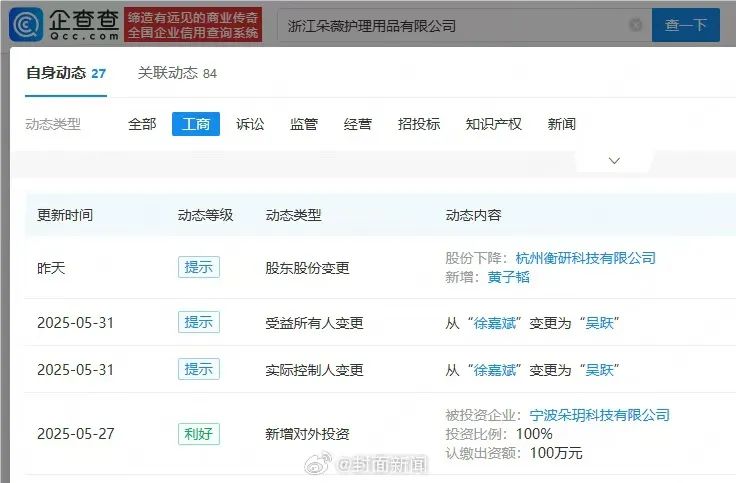Open 宁波朵玥科技有限公司 company link

pos(599,415)
